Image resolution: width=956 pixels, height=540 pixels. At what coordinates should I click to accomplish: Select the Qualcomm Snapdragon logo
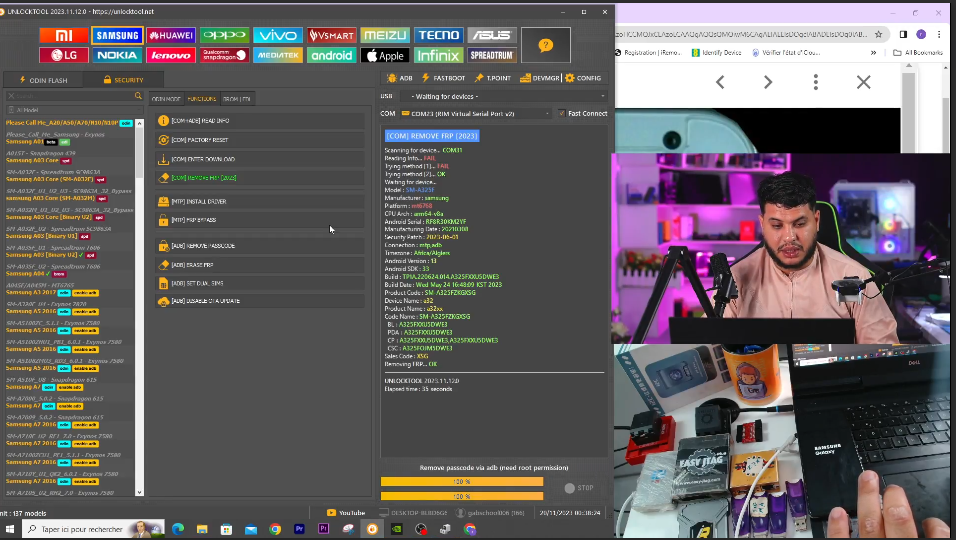pos(224,55)
